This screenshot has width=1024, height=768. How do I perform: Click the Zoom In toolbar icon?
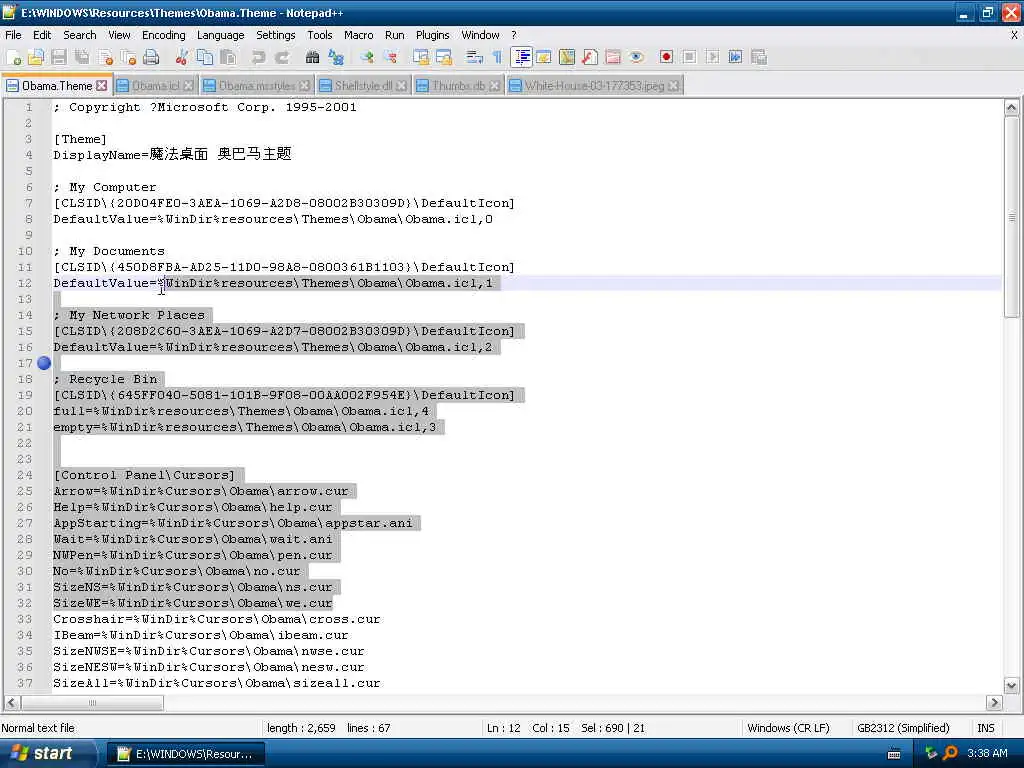point(366,57)
